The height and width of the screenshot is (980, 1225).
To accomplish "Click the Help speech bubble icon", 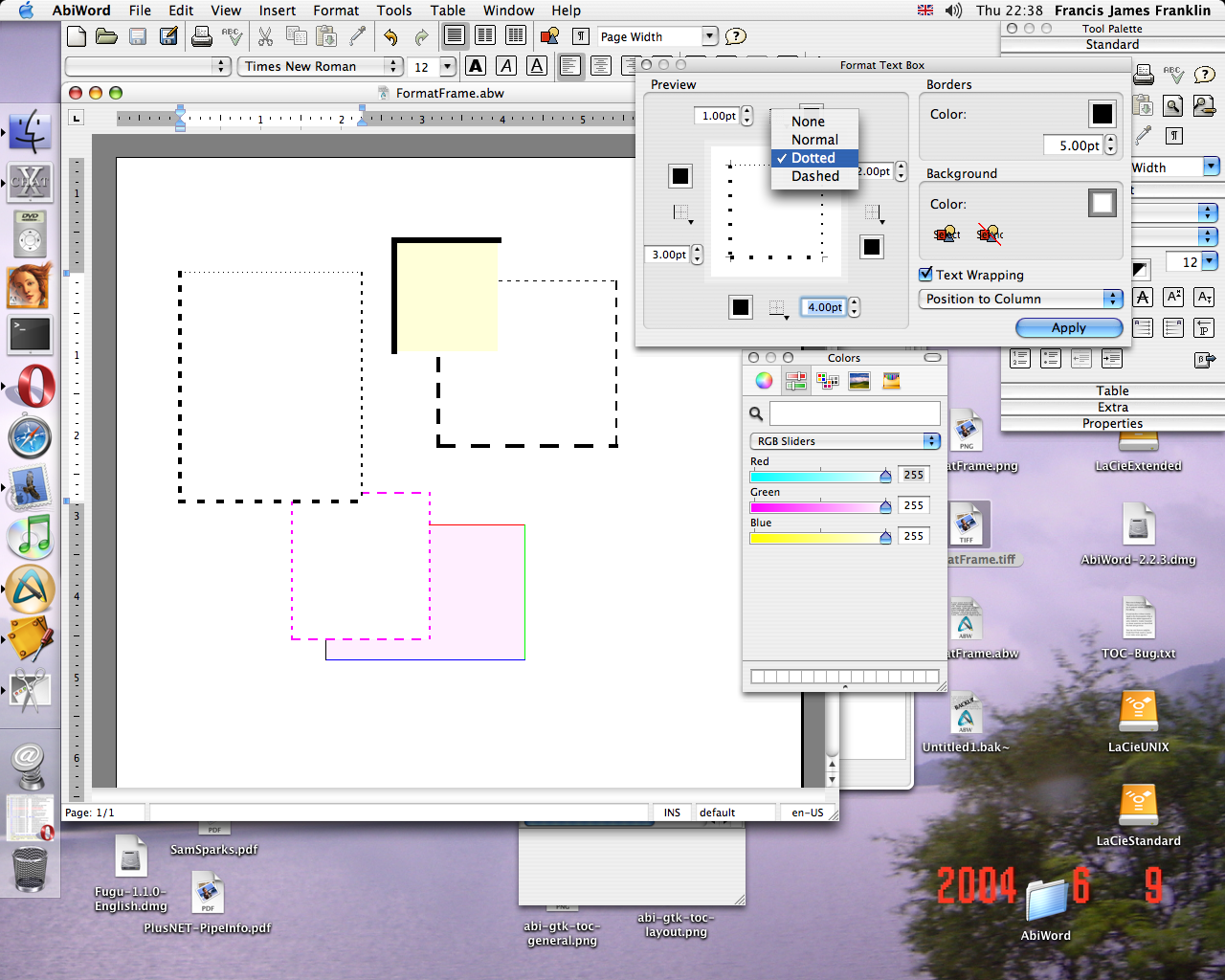I will [x=736, y=36].
